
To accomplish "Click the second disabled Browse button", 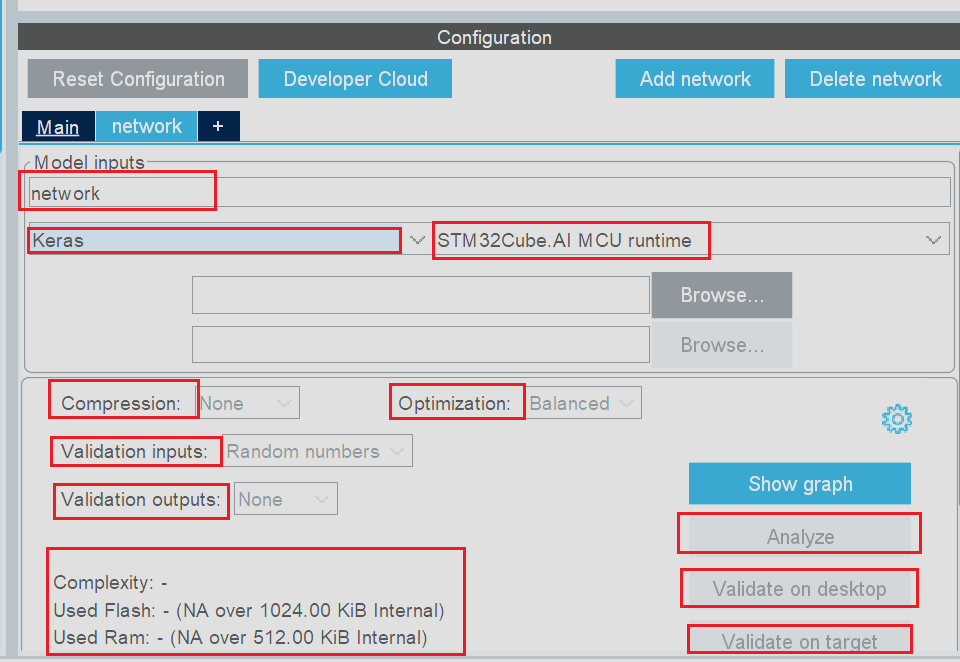I will point(722,345).
